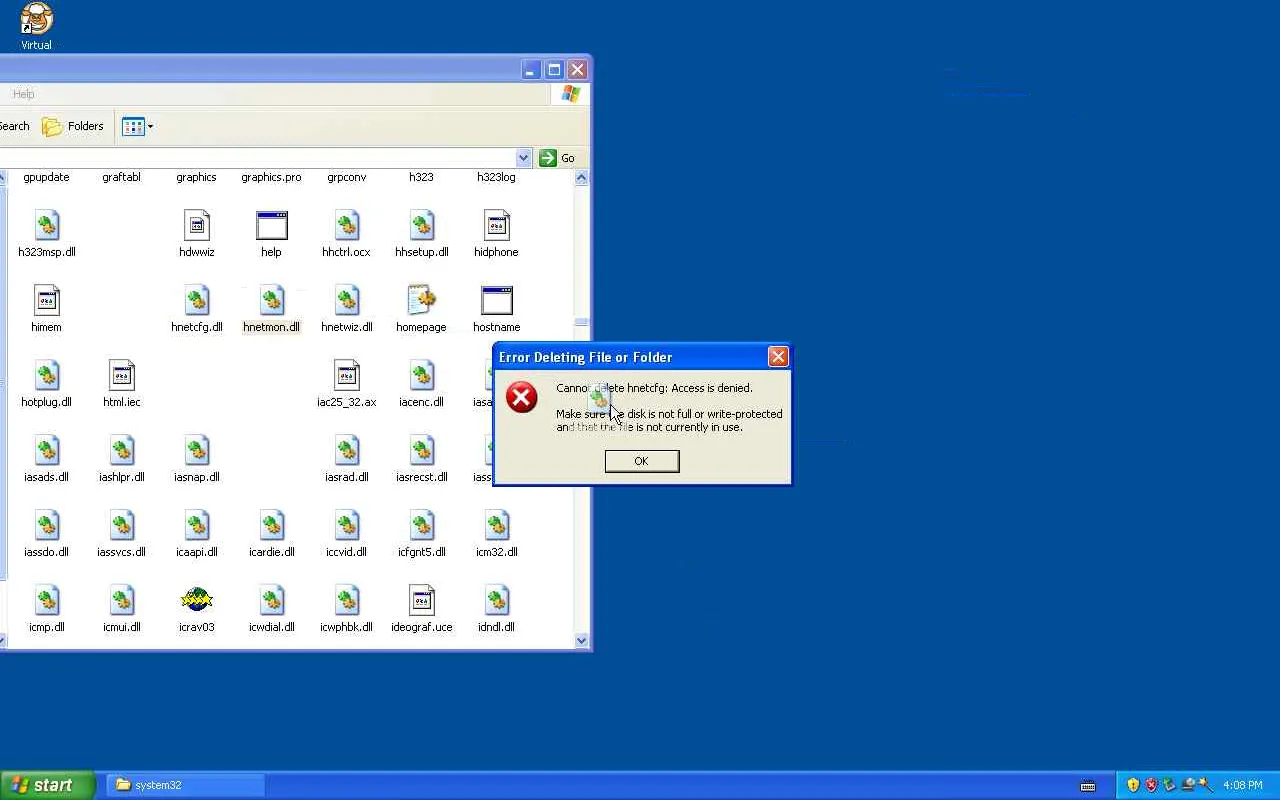The image size is (1280, 800).
Task: Select the hdwwiz file icon
Action: click(x=197, y=225)
